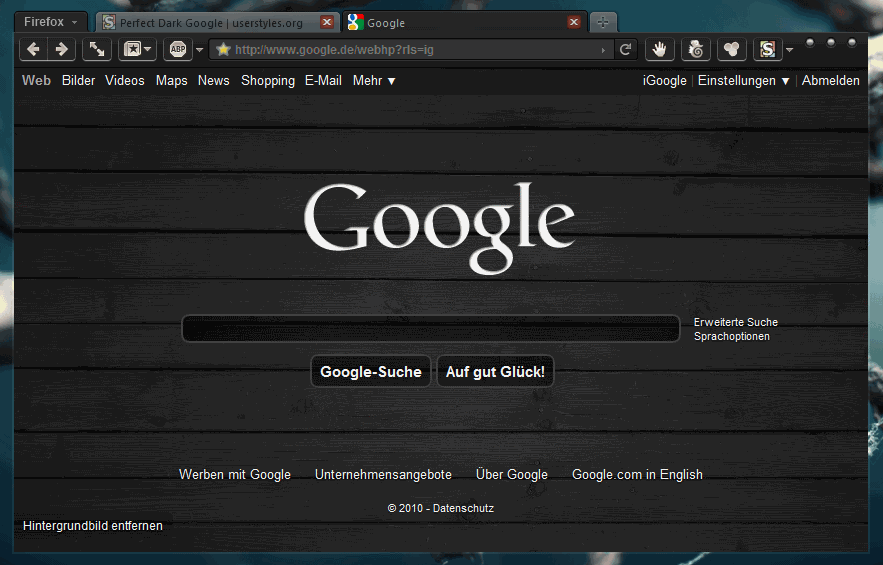Reload the page with the refresh icon

[x=625, y=50]
